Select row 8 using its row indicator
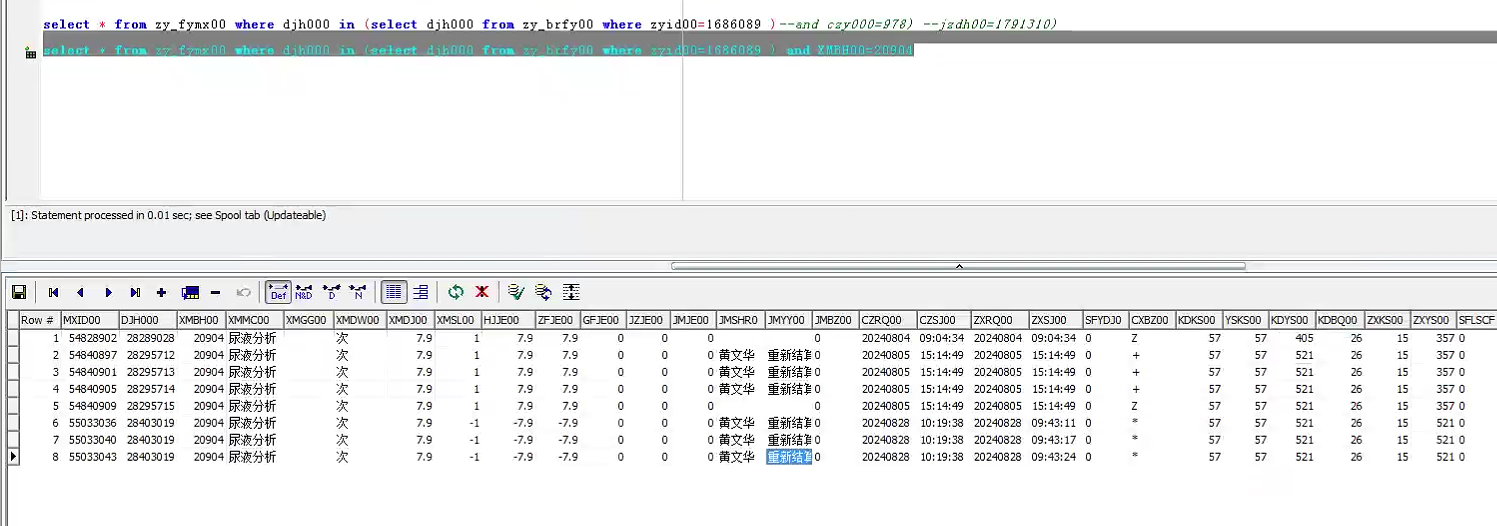Image resolution: width=1497 pixels, height=526 pixels. pyautogui.click(x=13, y=457)
